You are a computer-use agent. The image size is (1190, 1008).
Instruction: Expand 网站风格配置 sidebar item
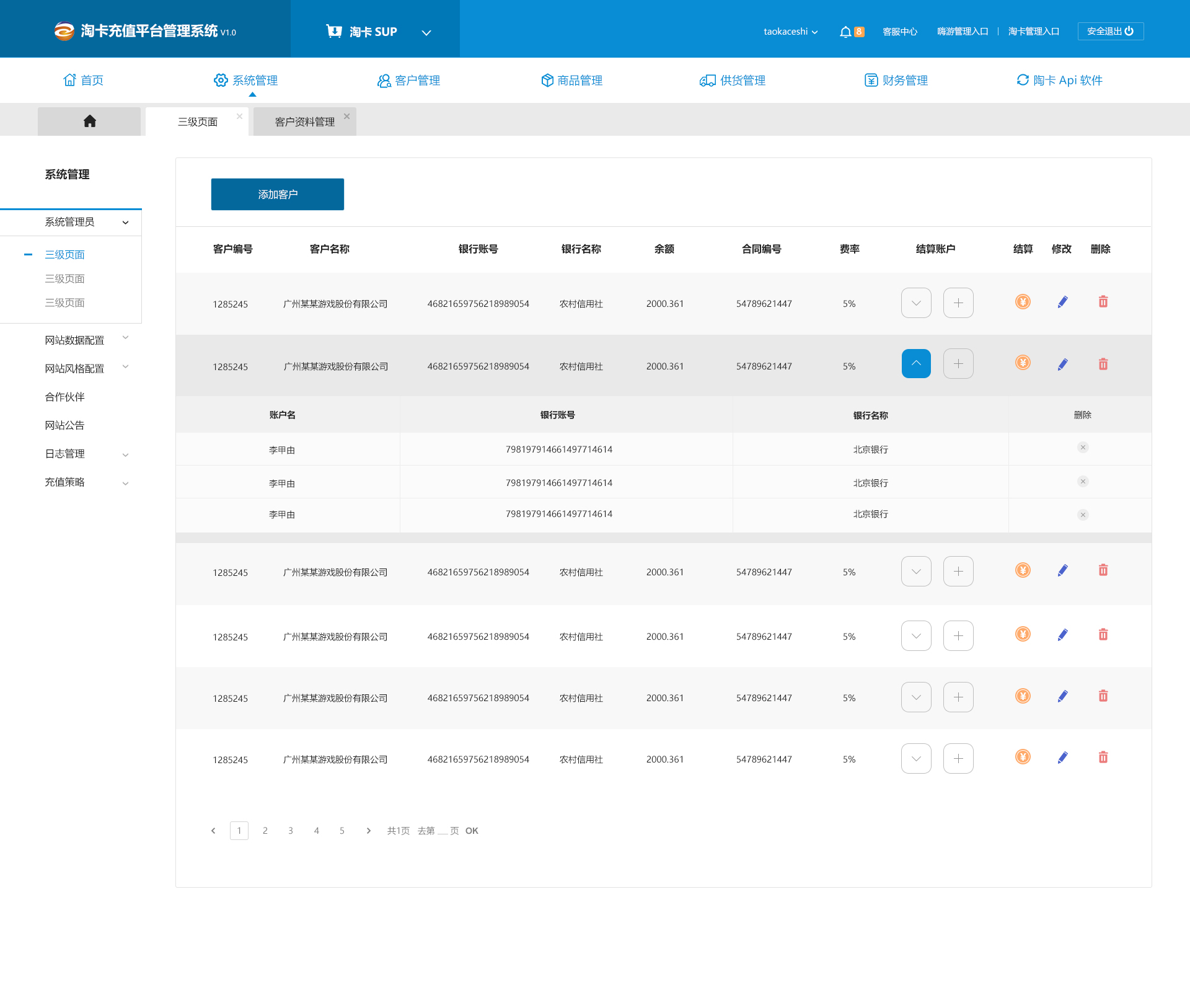tap(125, 367)
